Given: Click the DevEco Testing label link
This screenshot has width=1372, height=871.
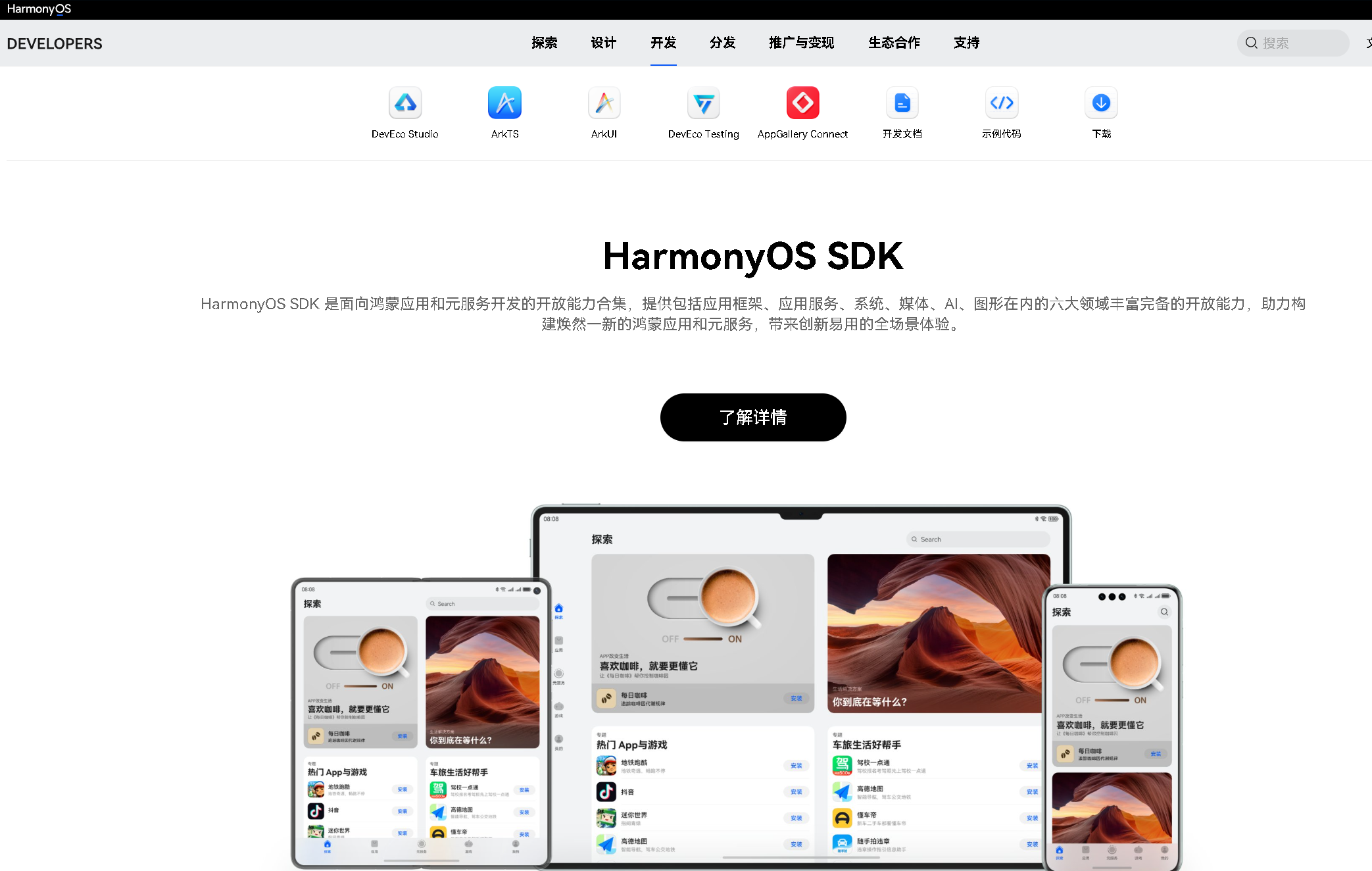Looking at the screenshot, I should (x=704, y=134).
